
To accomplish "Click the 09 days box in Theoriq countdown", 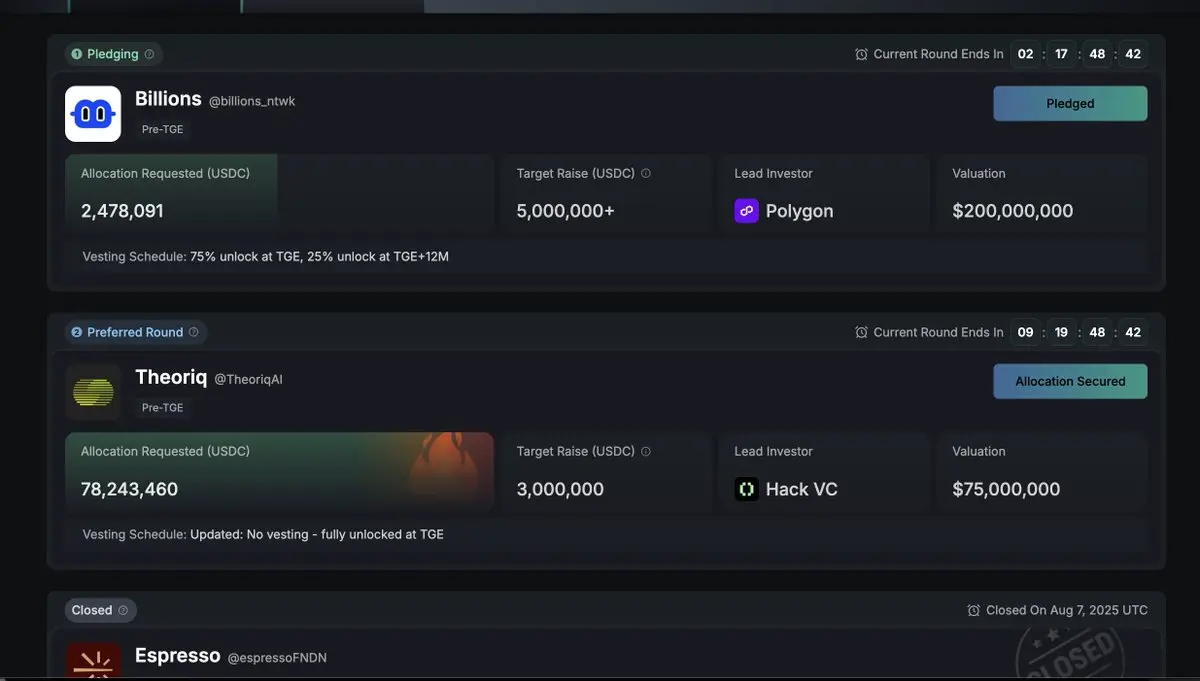I will click(1025, 332).
